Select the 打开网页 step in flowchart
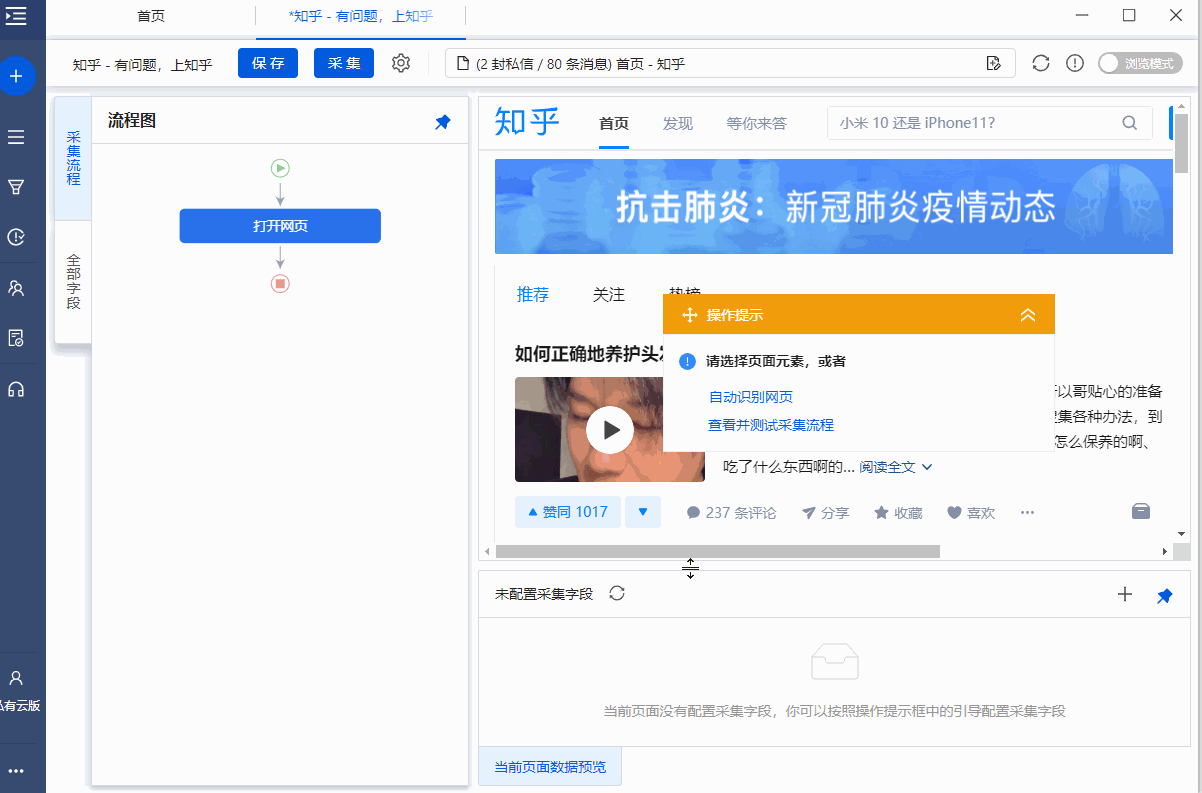 pos(280,226)
